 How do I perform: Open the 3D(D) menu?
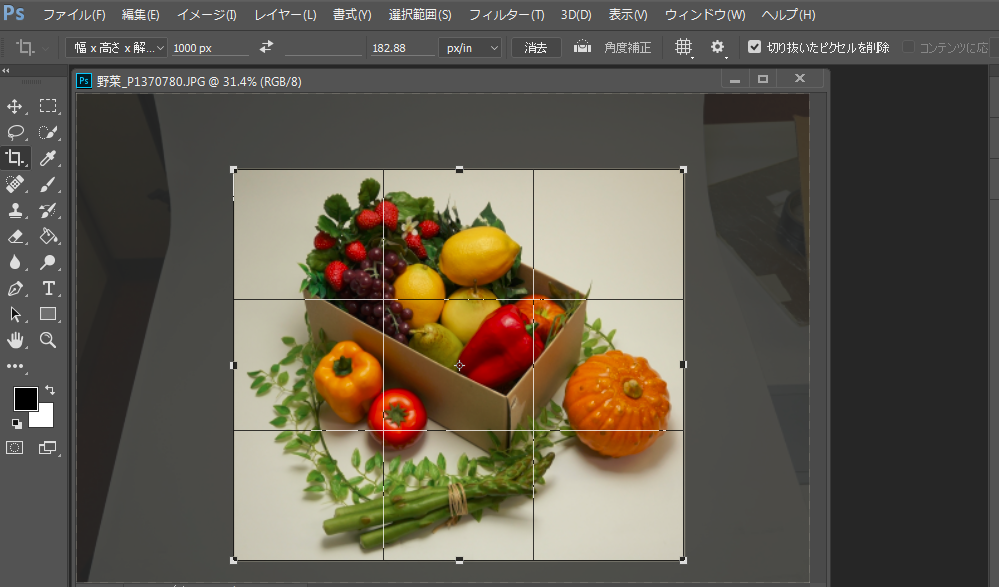576,14
